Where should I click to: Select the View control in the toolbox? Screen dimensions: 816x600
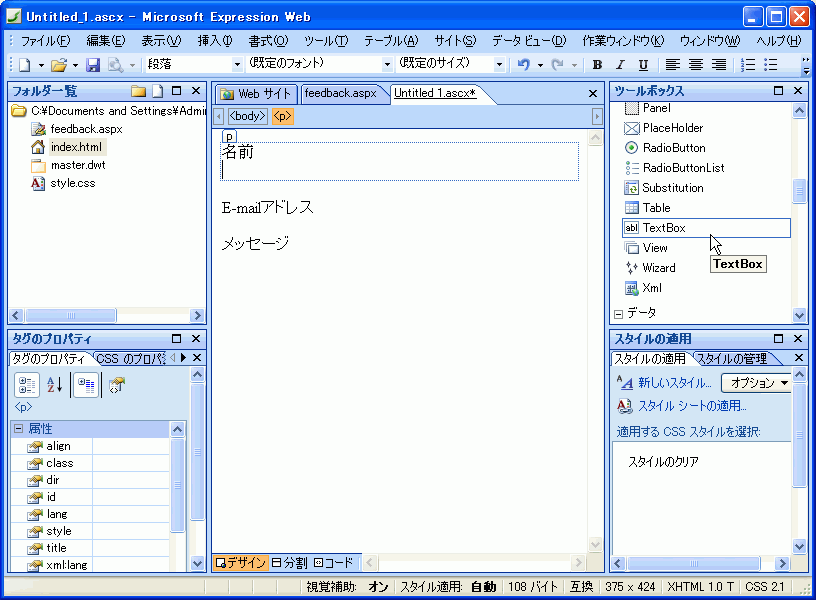tap(655, 248)
